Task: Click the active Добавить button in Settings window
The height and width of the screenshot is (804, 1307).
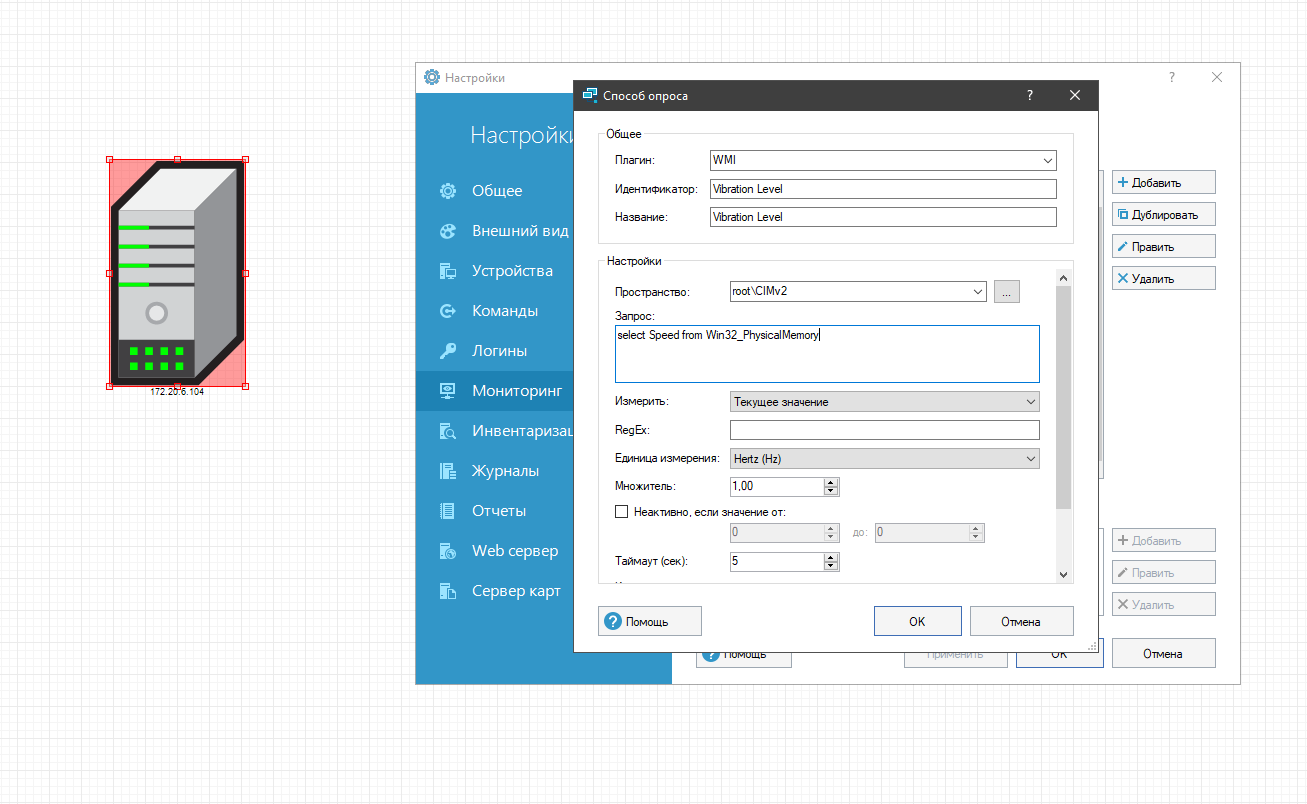Action: coord(1163,182)
